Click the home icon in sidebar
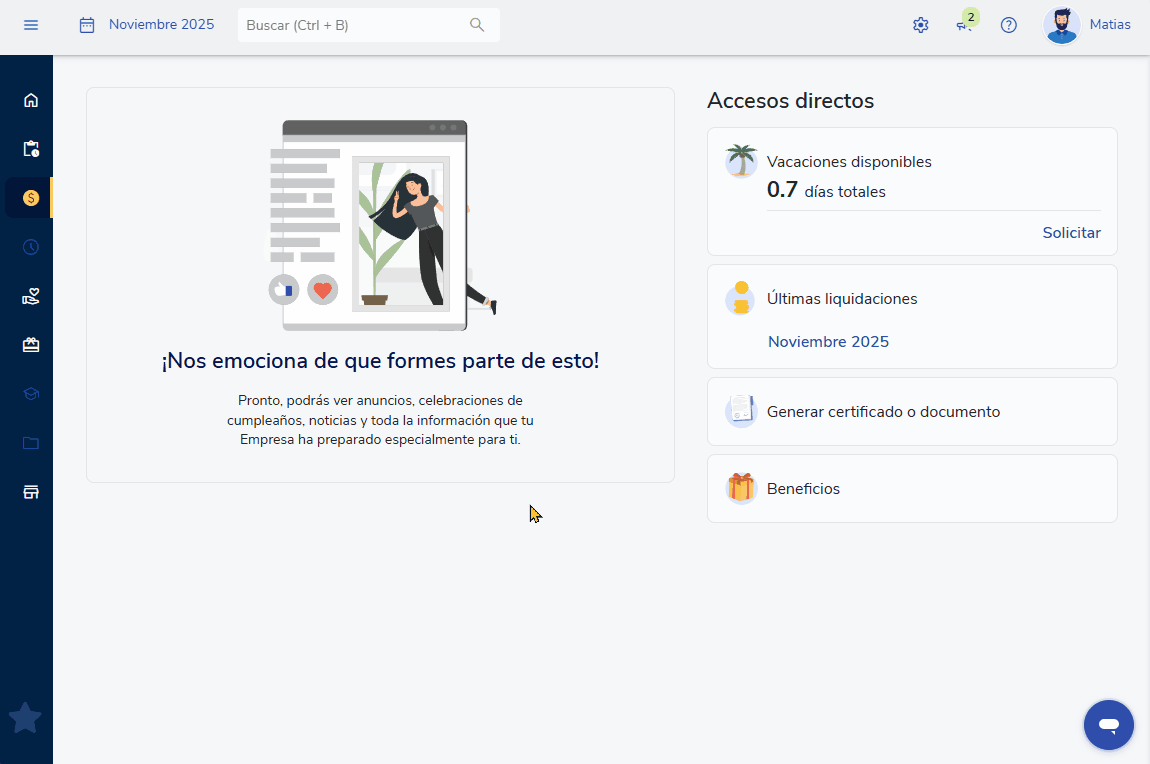 click(x=31, y=100)
